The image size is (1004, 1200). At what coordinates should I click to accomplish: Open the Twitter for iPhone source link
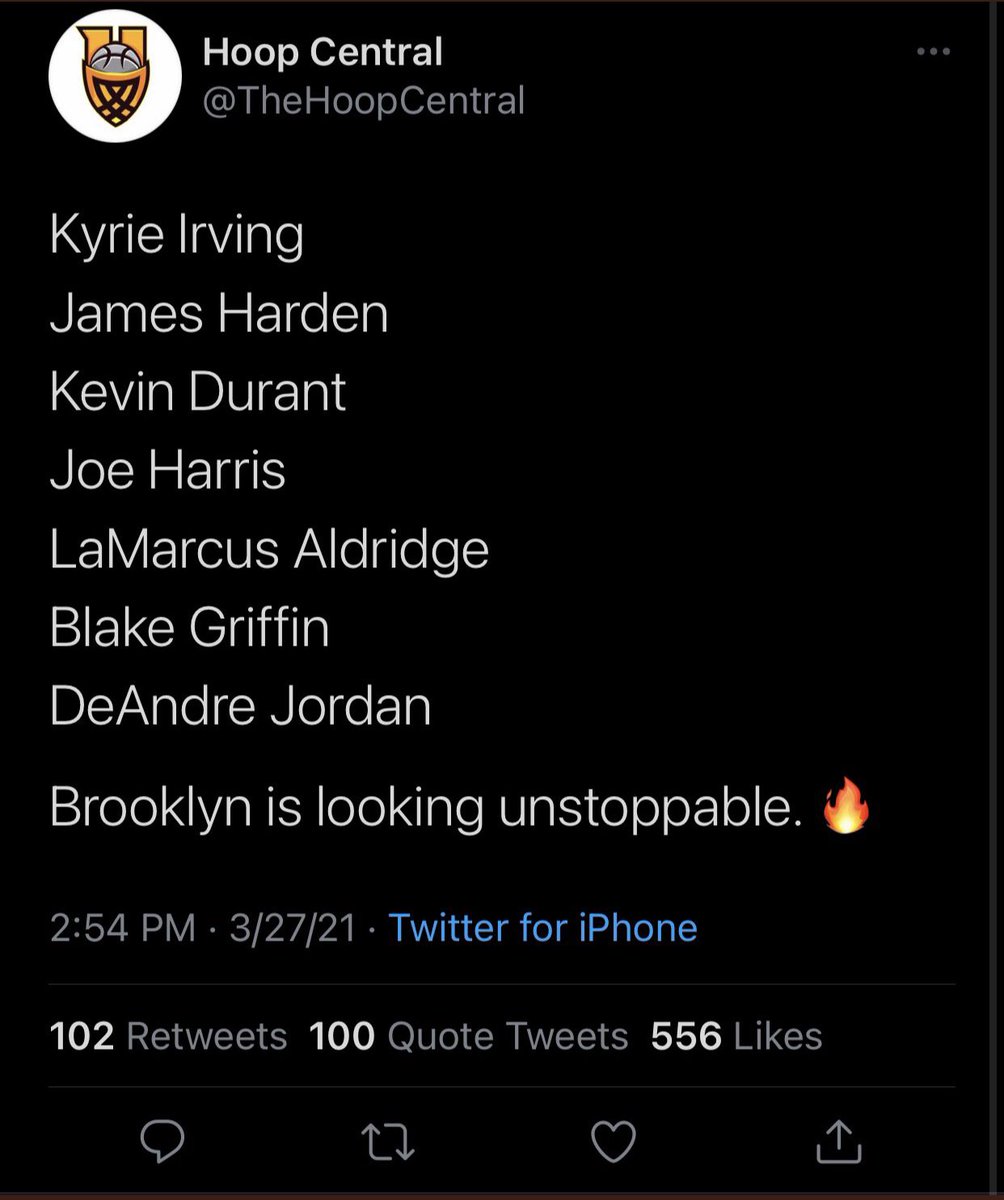coord(543,928)
